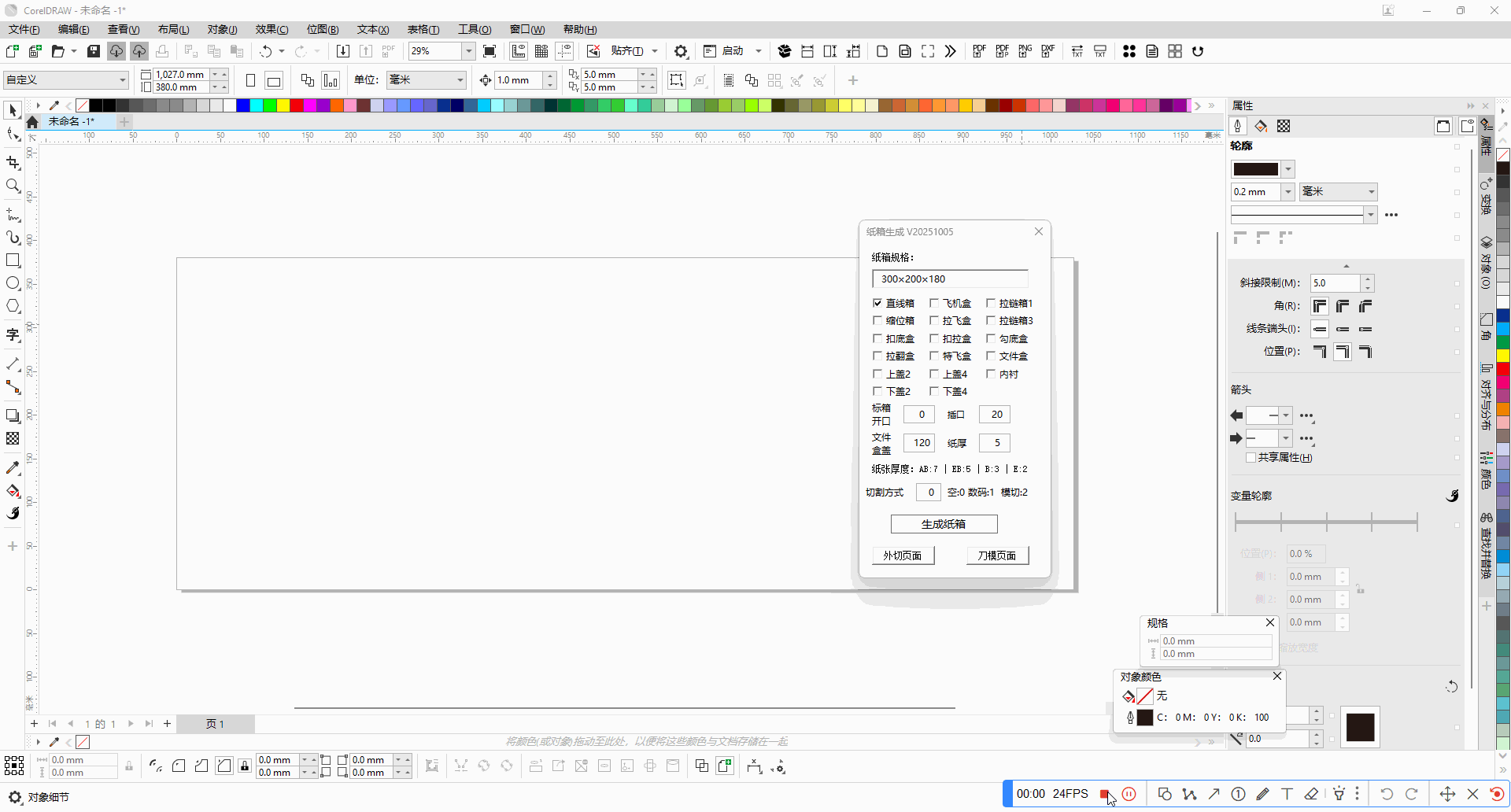
Task: Click the Save icon in toolbar
Action: click(94, 51)
